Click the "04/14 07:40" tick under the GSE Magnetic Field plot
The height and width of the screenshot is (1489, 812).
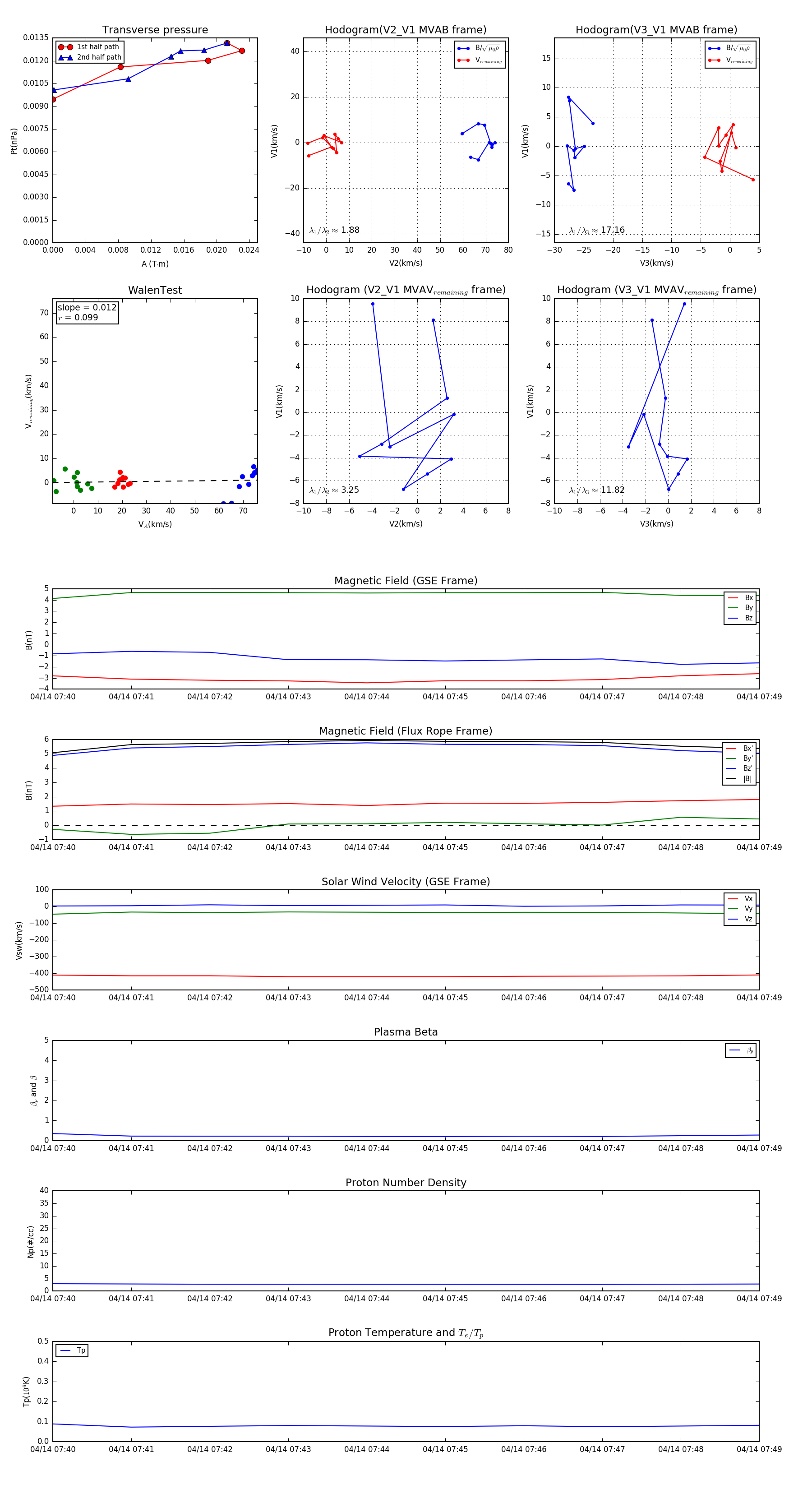53,697
